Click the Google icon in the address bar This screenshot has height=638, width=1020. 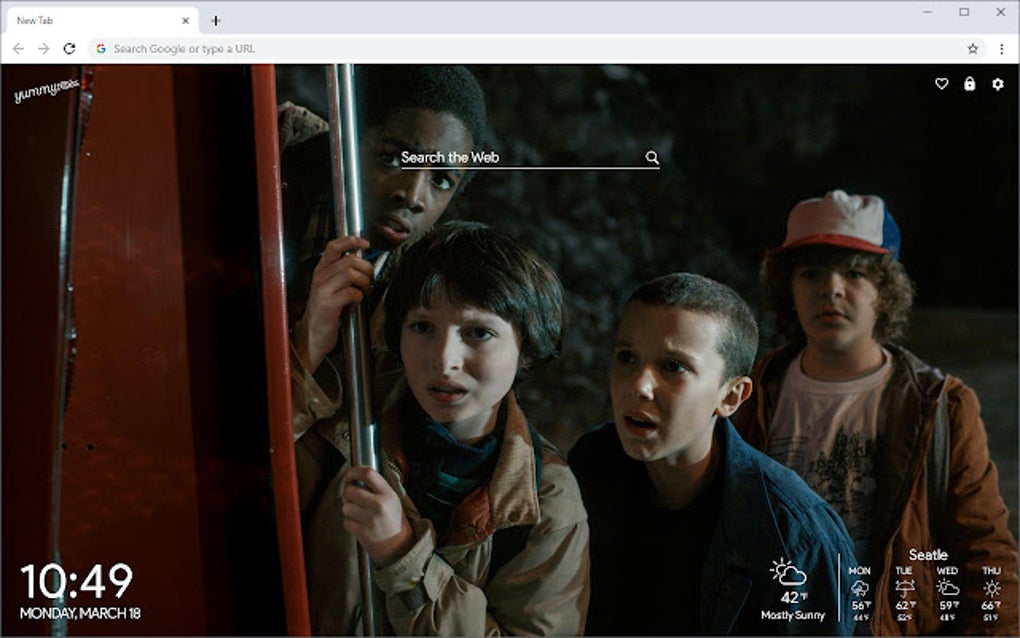(102, 47)
